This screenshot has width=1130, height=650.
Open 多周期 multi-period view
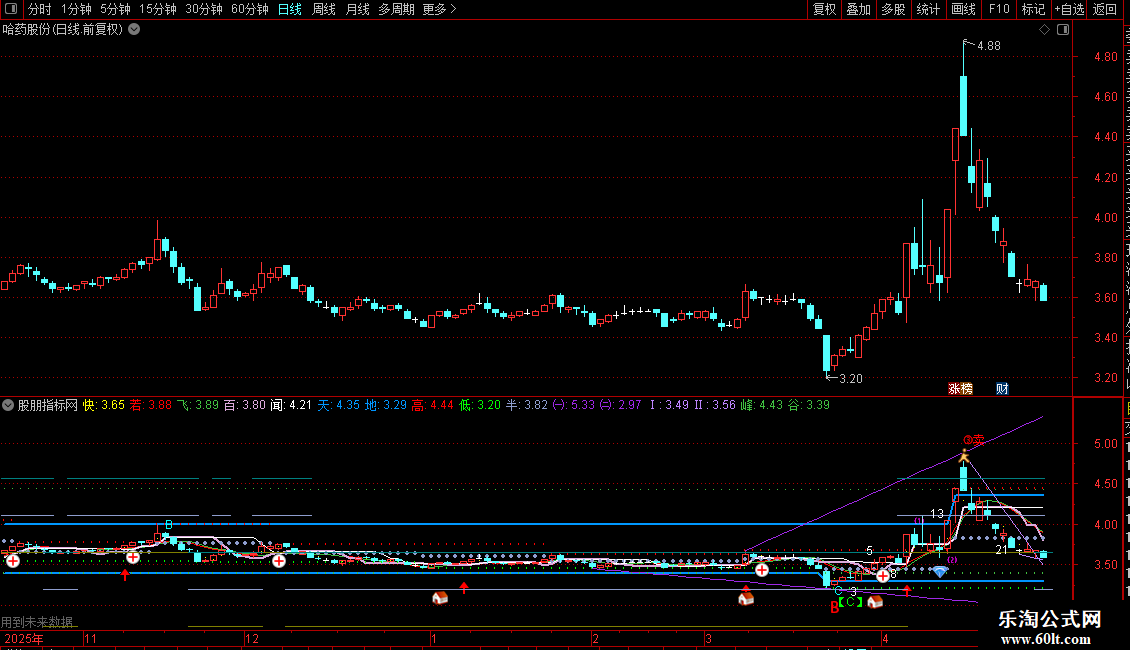(x=396, y=9)
